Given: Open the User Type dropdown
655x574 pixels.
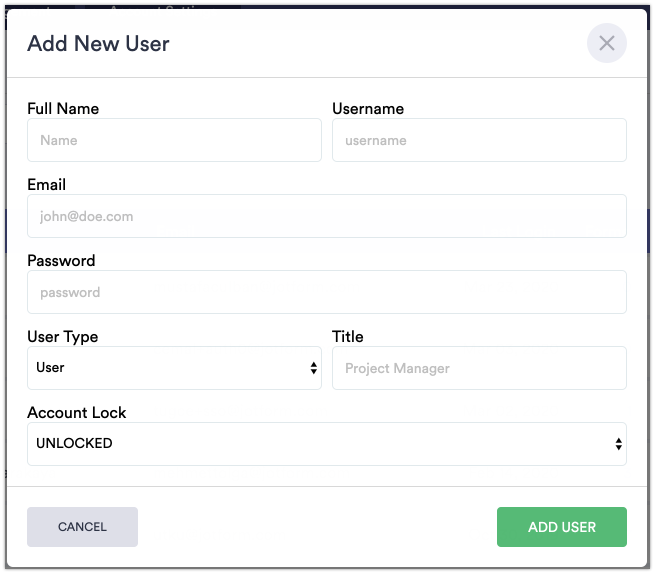Looking at the screenshot, I should [174, 368].
